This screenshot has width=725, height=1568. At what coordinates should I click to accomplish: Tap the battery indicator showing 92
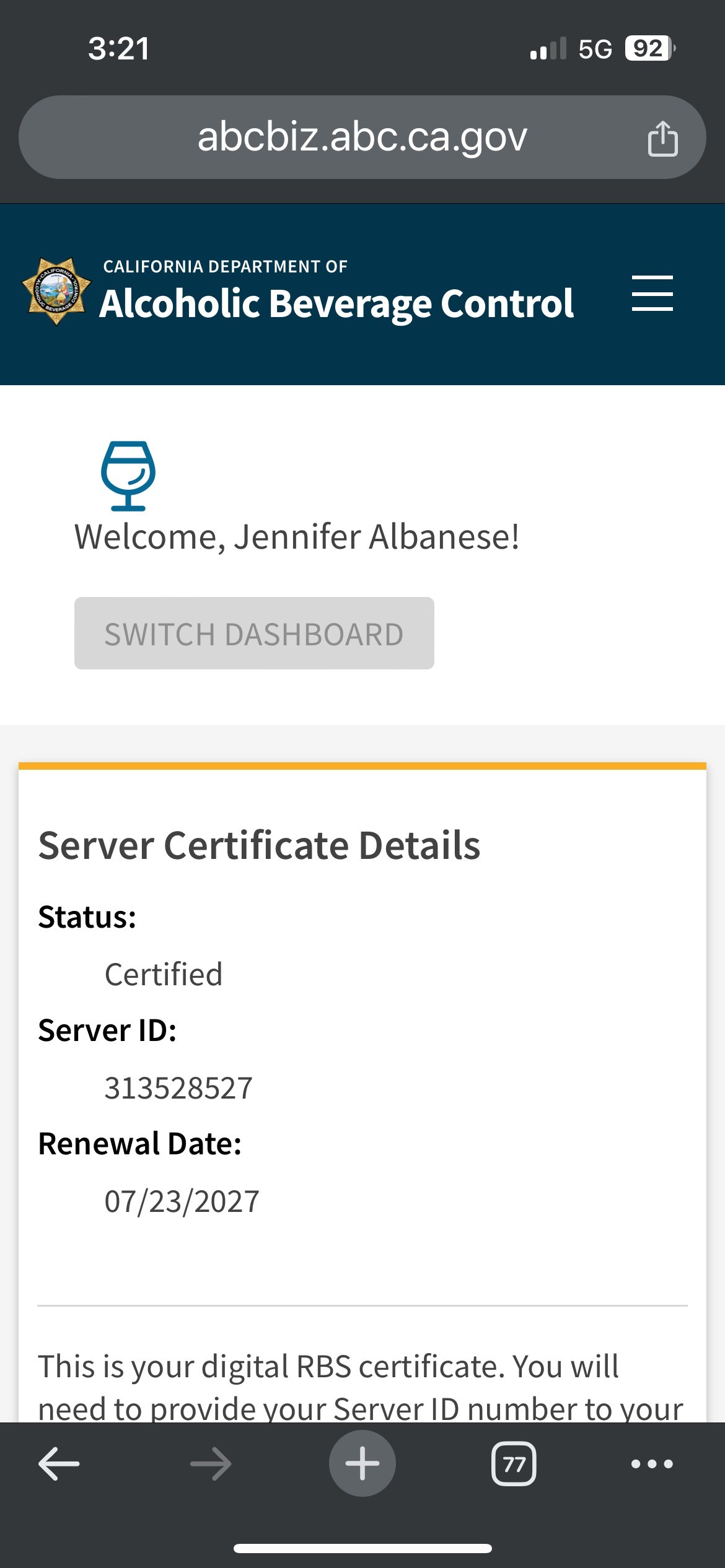tap(649, 48)
